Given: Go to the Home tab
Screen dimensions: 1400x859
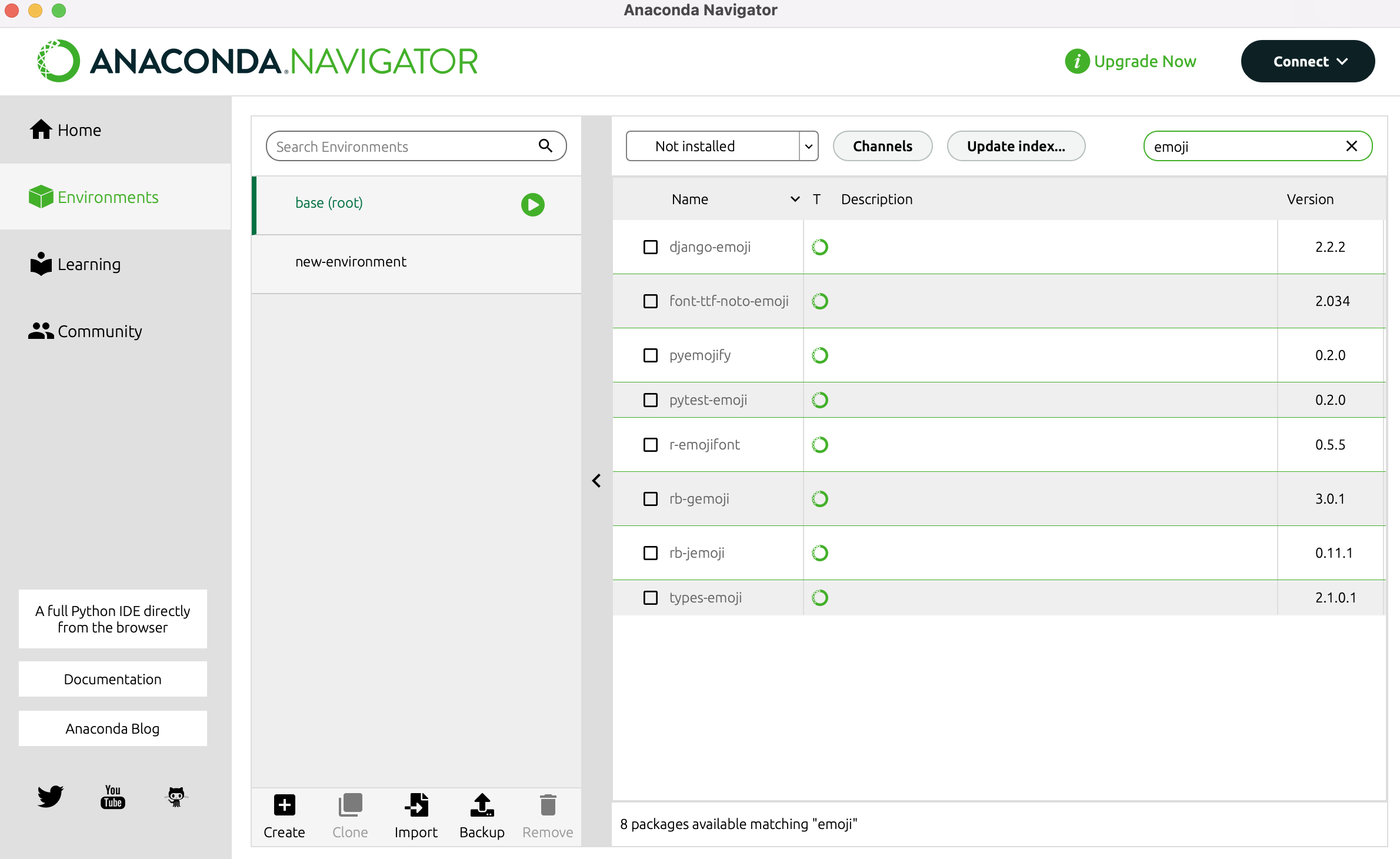Looking at the screenshot, I should [115, 130].
